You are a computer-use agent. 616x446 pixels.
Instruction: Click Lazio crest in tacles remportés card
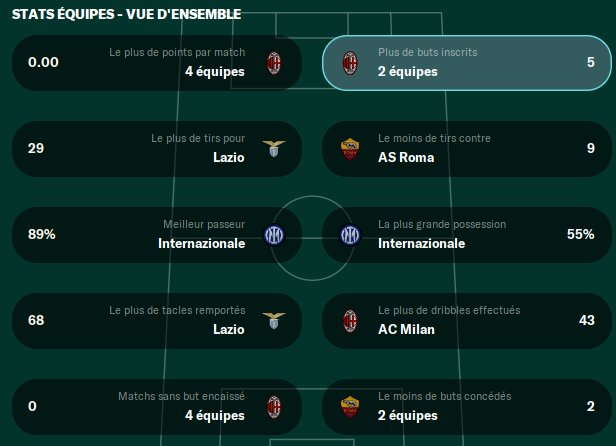[274, 321]
